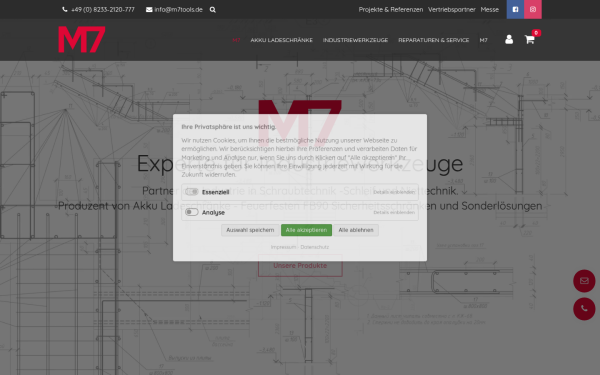Open the first M7 menu item
The width and height of the screenshot is (600, 375).
[236, 40]
